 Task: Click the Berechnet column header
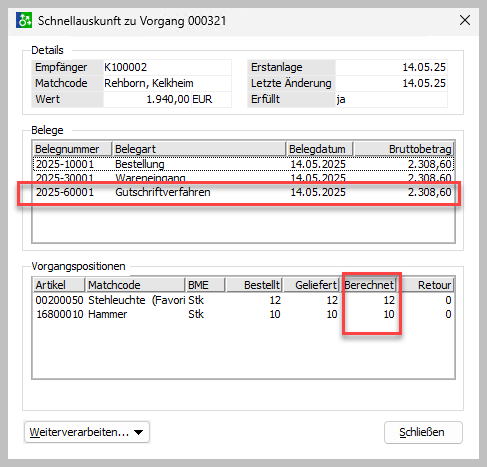click(x=369, y=285)
